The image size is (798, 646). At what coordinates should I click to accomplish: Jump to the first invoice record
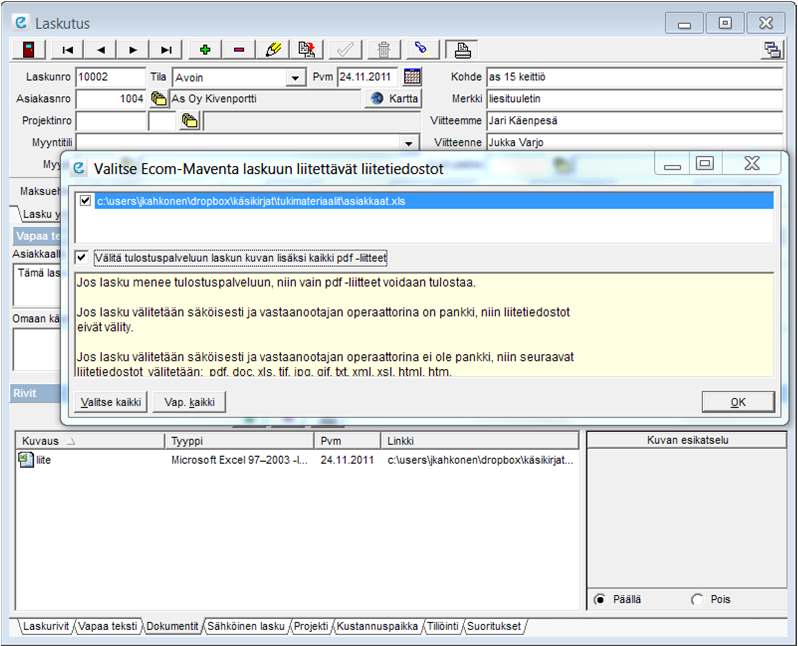tap(67, 50)
